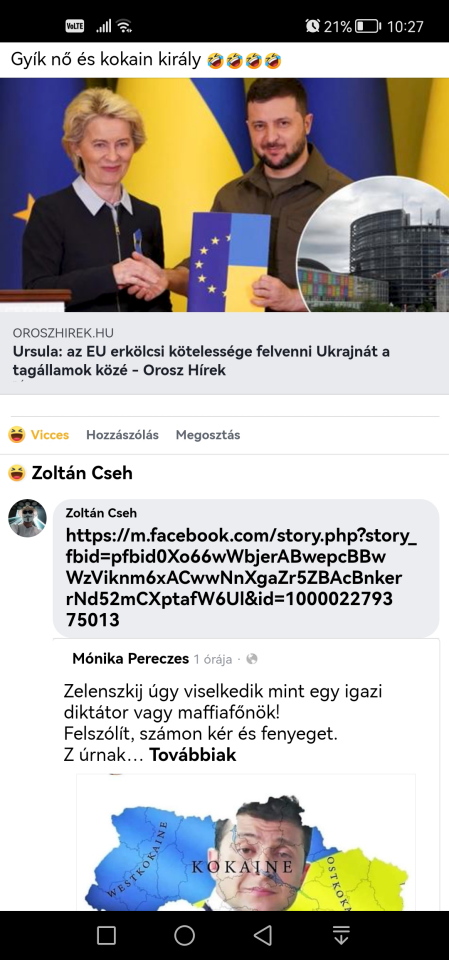449x960 pixels.
Task: Expand post text via Továbbiak
Action: [192, 755]
